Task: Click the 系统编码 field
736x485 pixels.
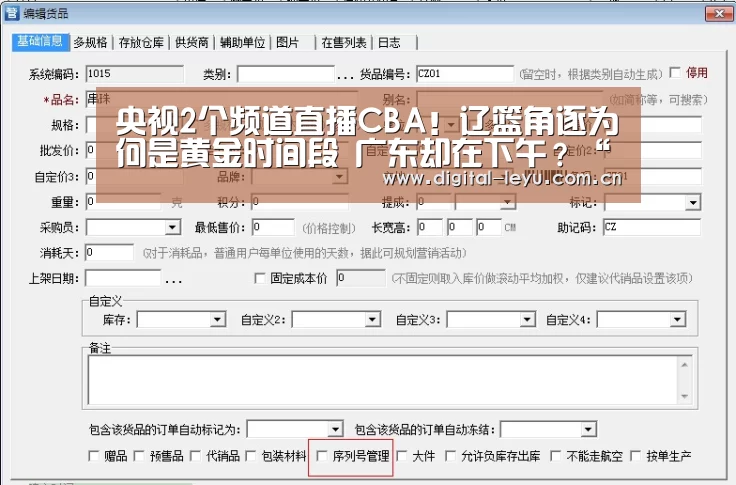Action: (135, 74)
